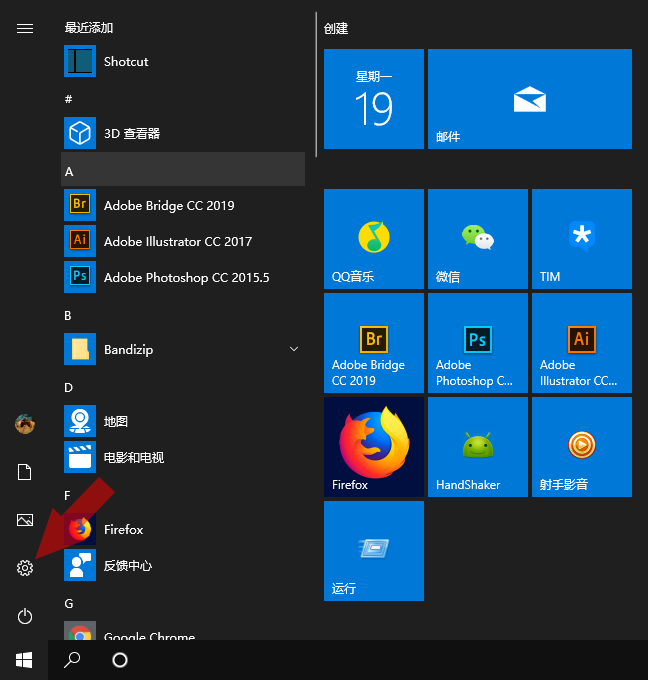The width and height of the screenshot is (648, 680).
Task: Open the Documents folder shortcut
Action: [25, 472]
